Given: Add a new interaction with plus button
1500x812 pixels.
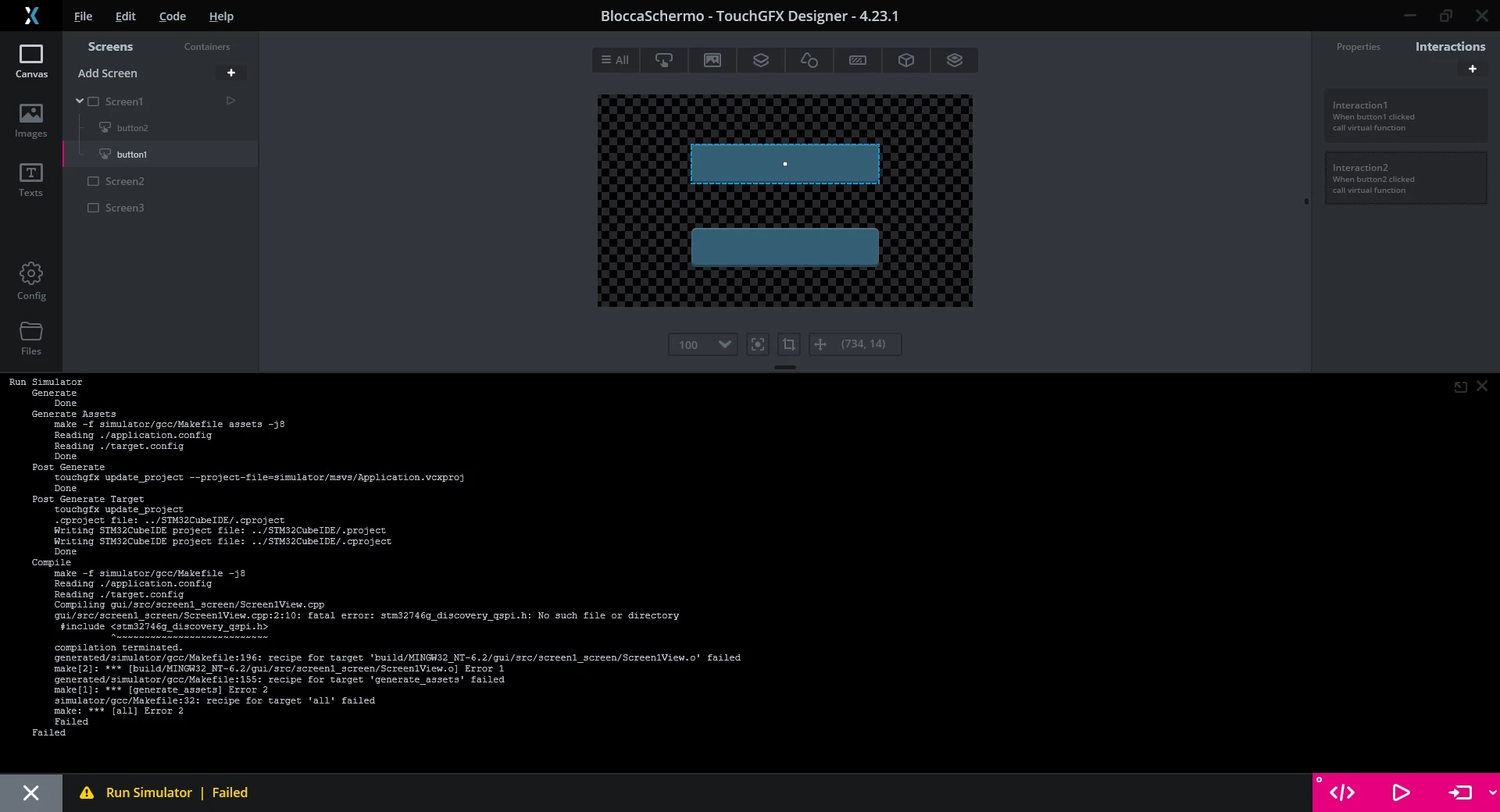Looking at the screenshot, I should [1472, 69].
